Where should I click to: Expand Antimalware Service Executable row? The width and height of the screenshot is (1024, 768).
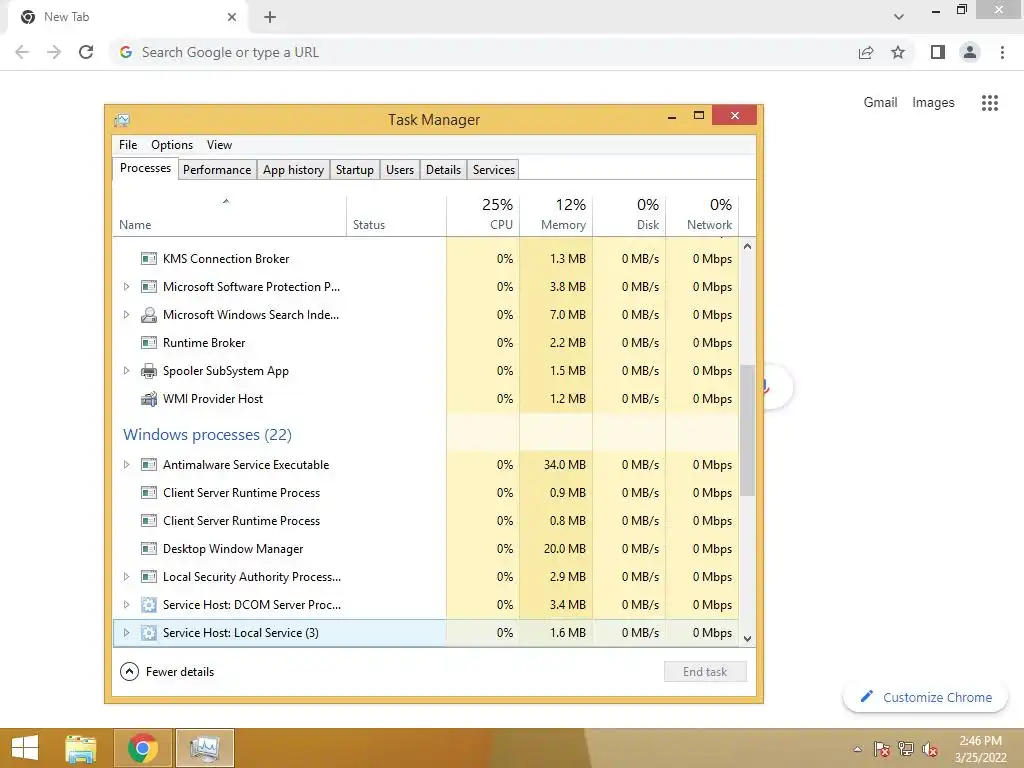(x=126, y=465)
